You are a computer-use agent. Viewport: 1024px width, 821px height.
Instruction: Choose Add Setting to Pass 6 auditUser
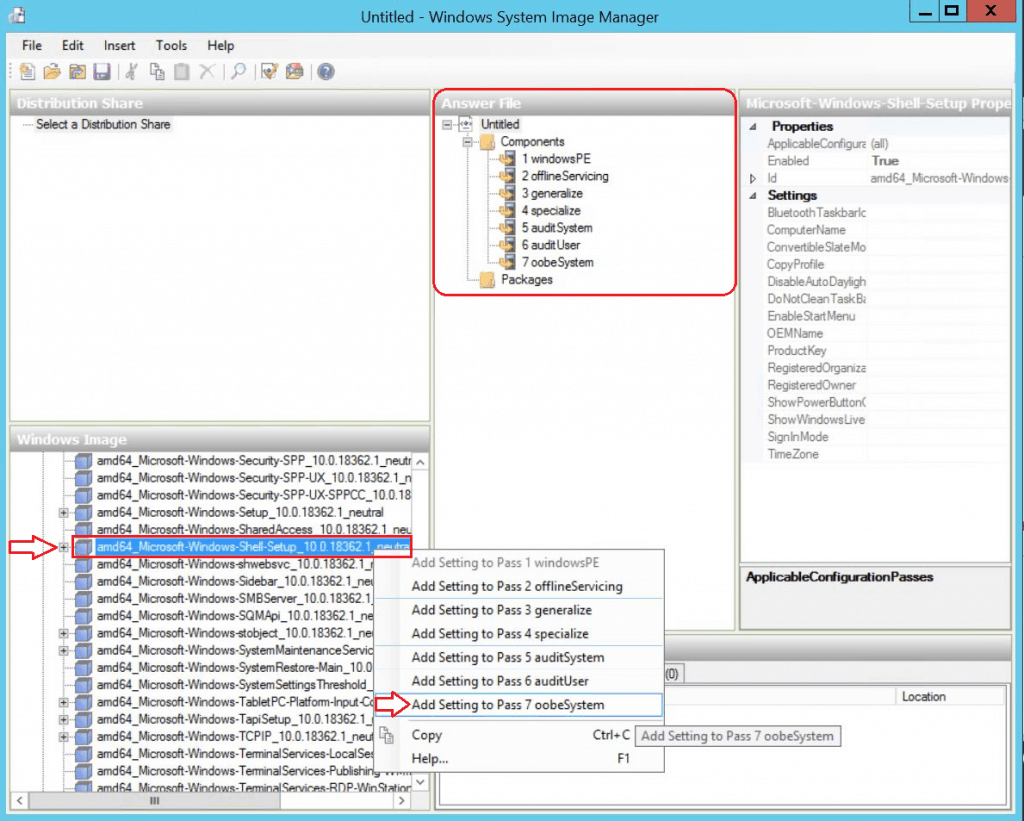click(x=519, y=681)
